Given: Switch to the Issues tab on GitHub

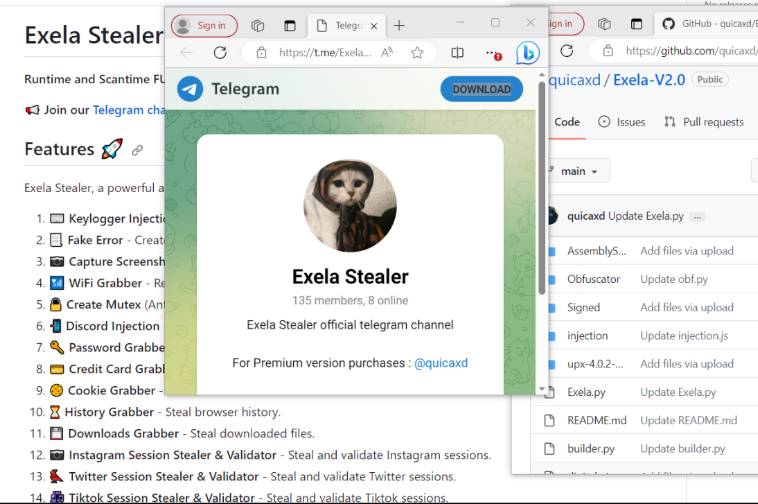Looking at the screenshot, I should (x=622, y=122).
